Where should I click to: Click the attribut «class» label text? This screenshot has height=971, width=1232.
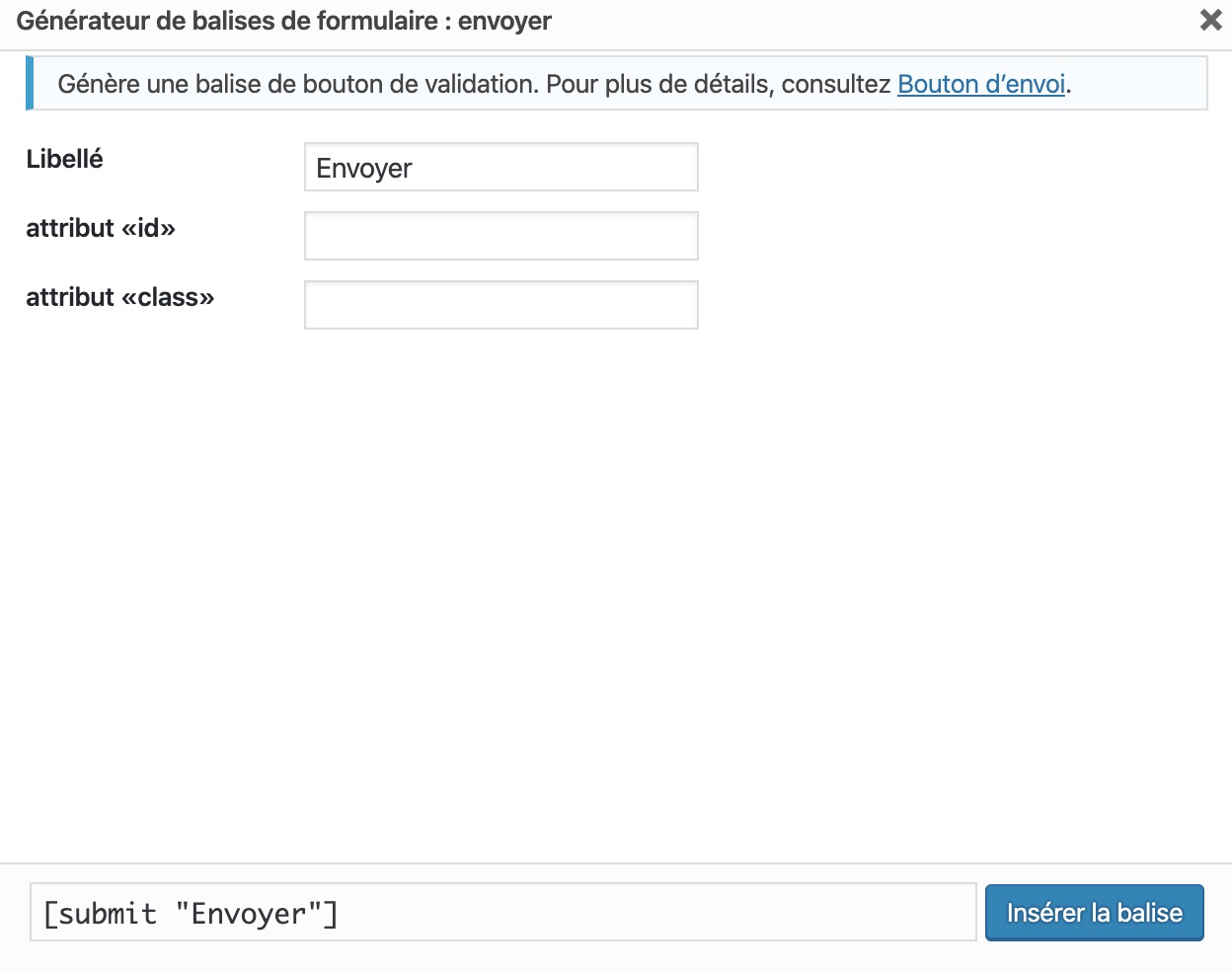120,297
